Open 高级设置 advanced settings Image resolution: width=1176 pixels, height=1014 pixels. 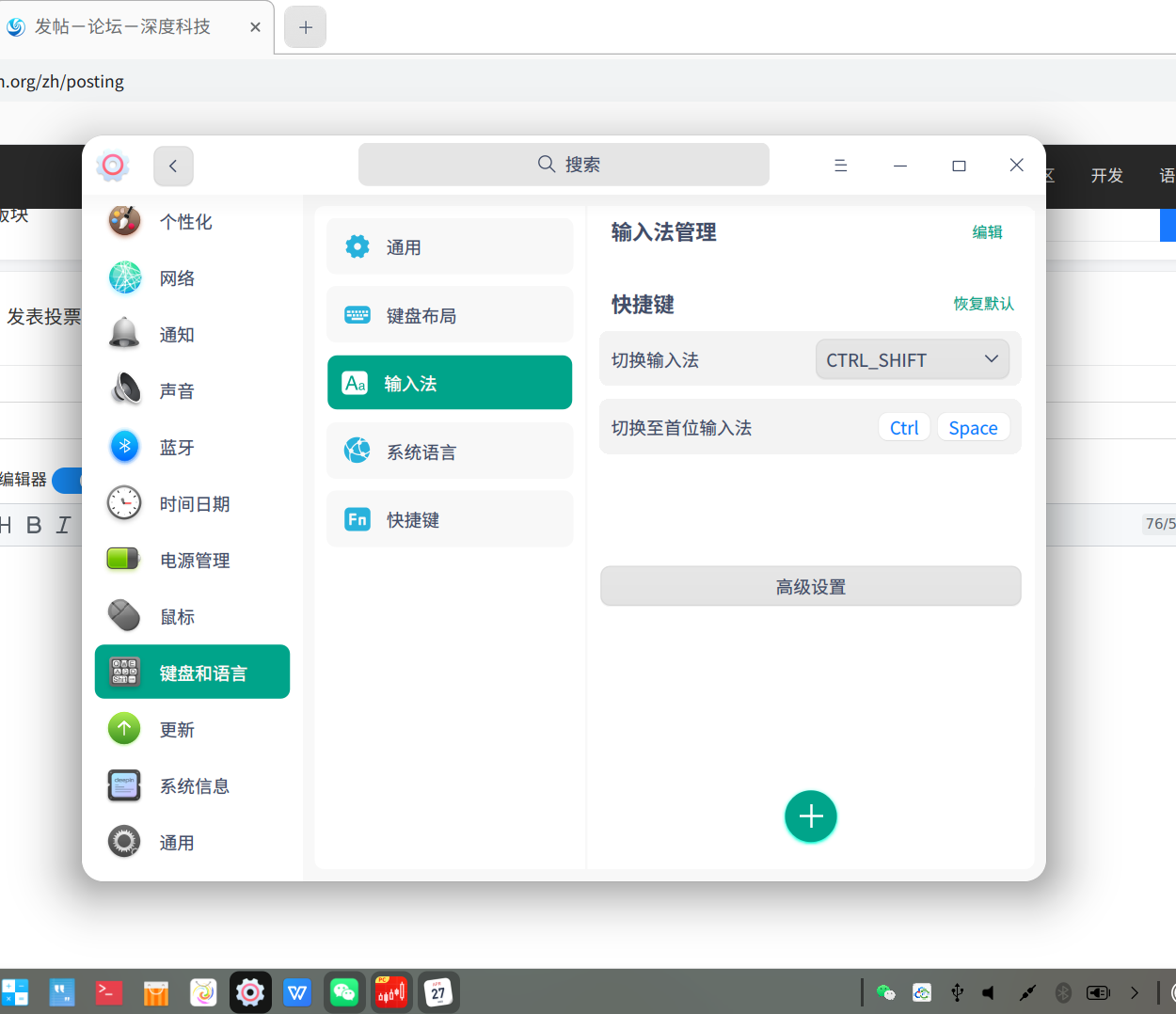tap(811, 586)
